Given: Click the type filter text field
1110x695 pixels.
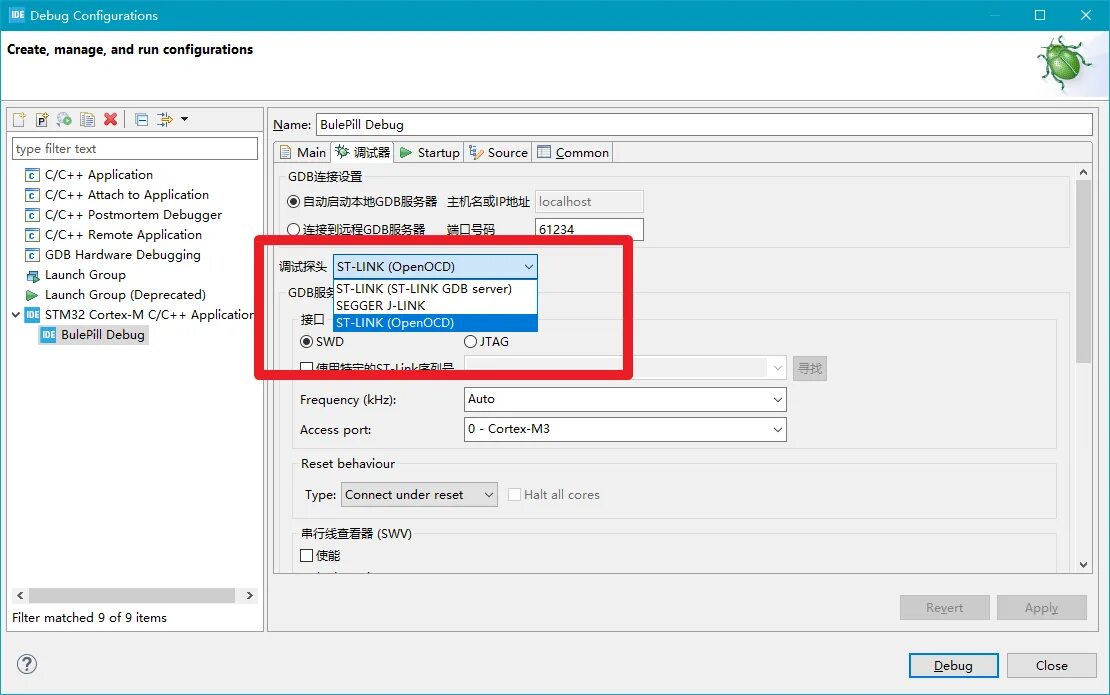Looking at the screenshot, I should coord(135,149).
